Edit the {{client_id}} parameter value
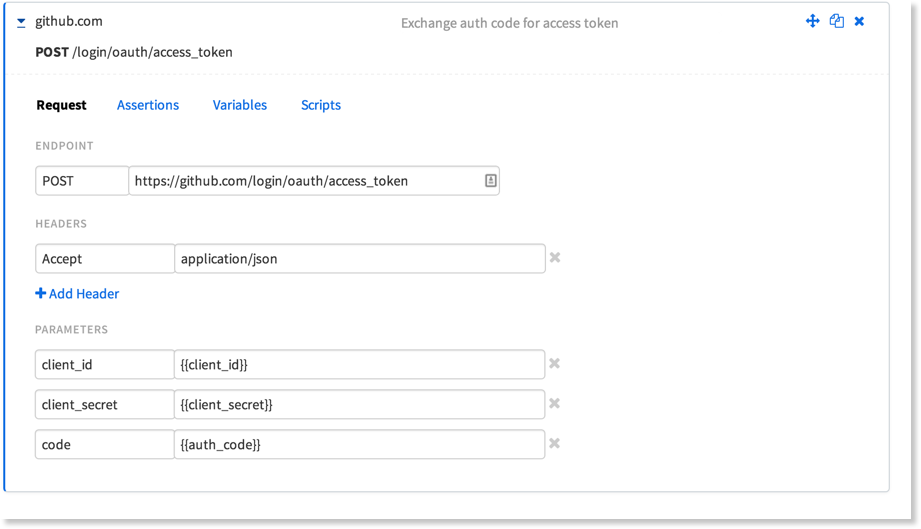 click(359, 365)
